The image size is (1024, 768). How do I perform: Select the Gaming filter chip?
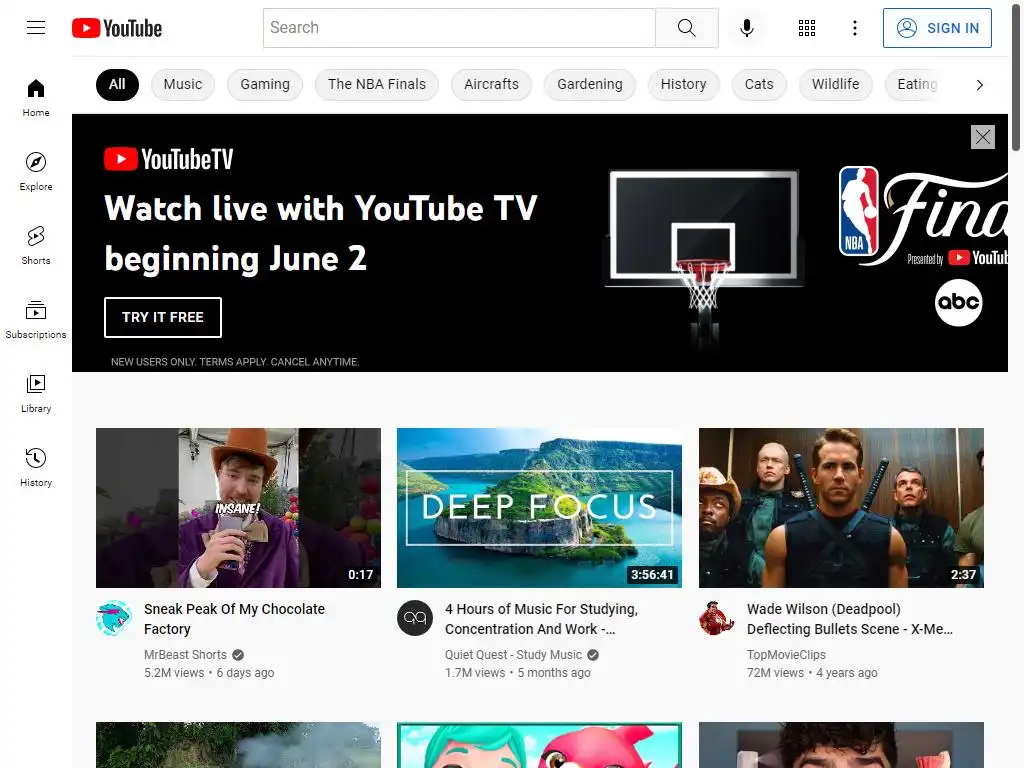[x=265, y=85]
